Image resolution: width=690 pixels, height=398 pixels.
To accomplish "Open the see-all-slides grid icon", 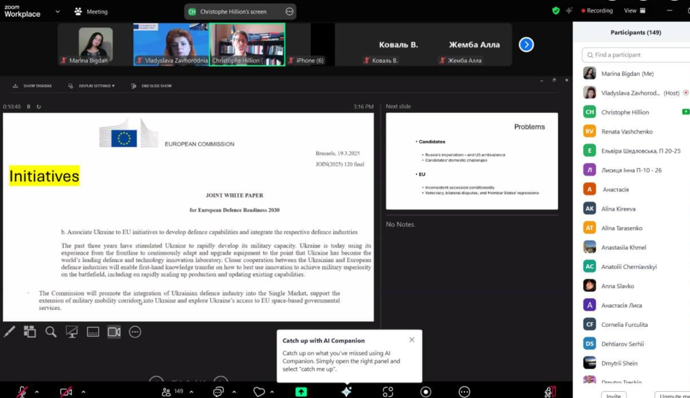I will [x=30, y=332].
